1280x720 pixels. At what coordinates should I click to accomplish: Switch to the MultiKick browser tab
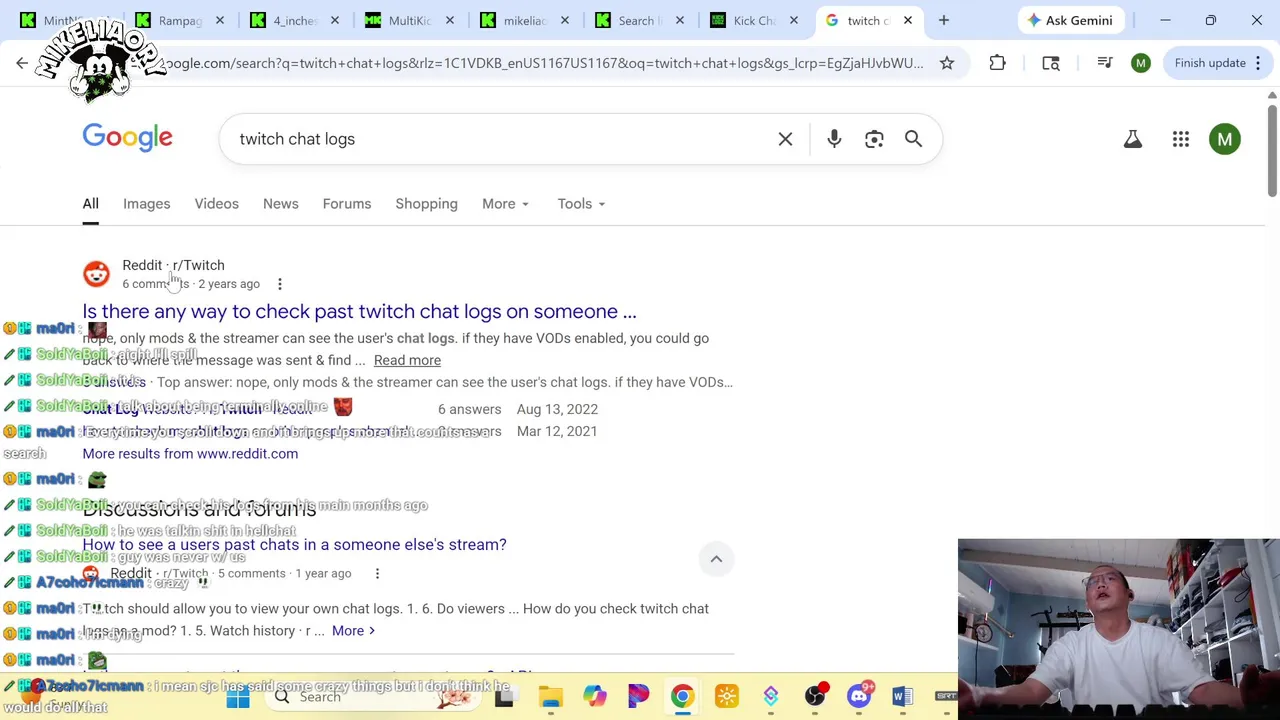click(x=409, y=20)
